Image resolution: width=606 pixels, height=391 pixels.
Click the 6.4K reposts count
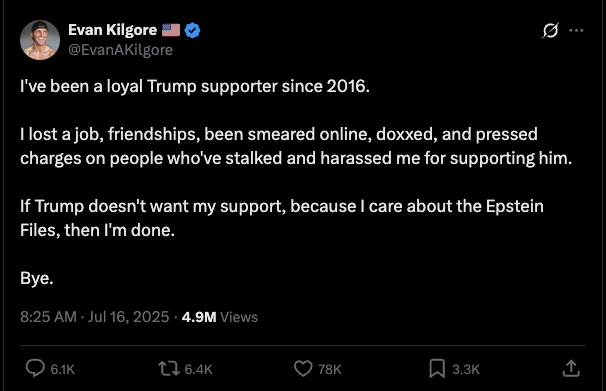[x=198, y=369]
